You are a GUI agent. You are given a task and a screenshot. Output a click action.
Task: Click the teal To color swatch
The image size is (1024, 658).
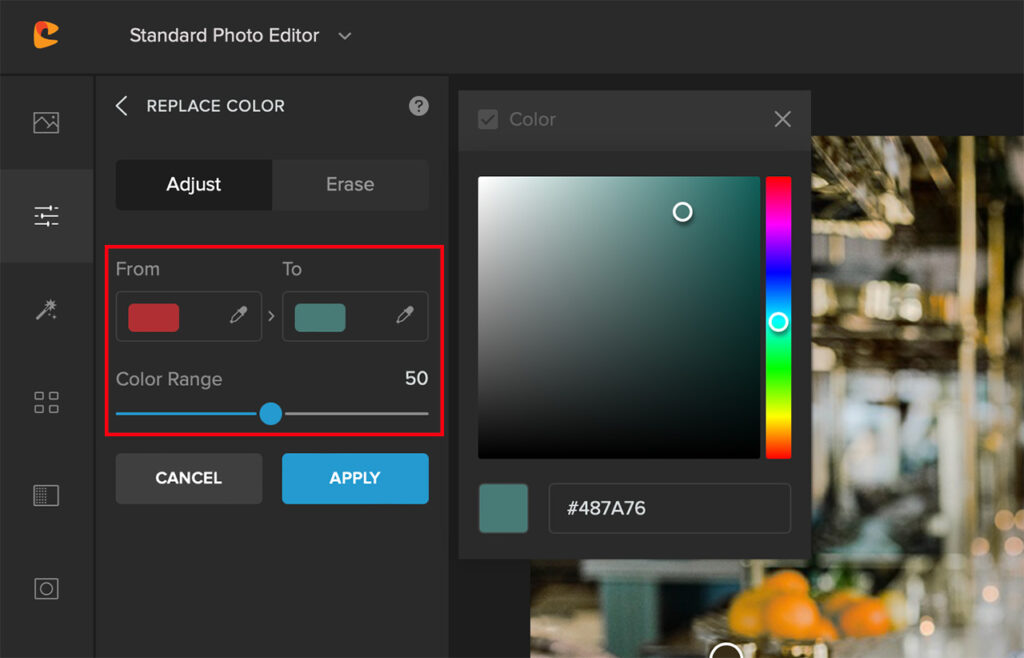tap(320, 317)
